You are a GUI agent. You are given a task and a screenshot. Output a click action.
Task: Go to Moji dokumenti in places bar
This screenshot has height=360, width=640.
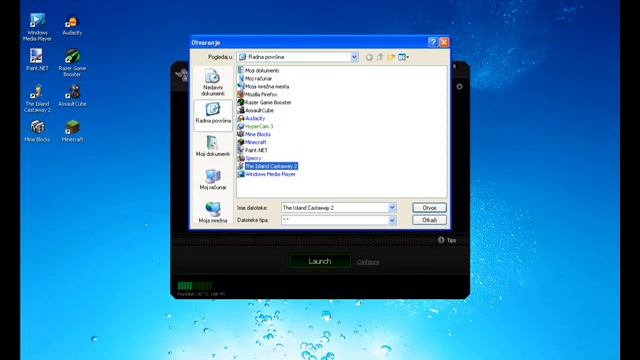(x=213, y=146)
